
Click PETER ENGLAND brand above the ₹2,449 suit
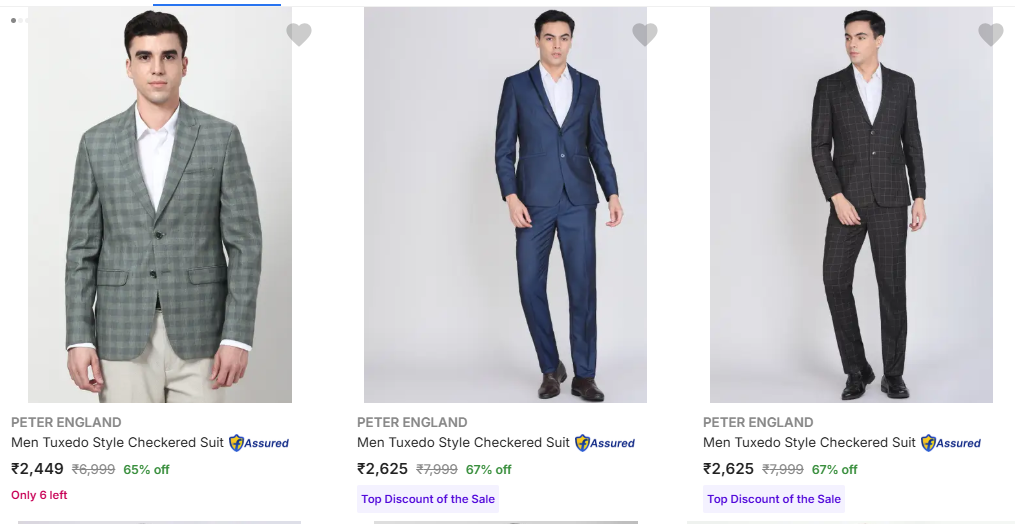(66, 422)
